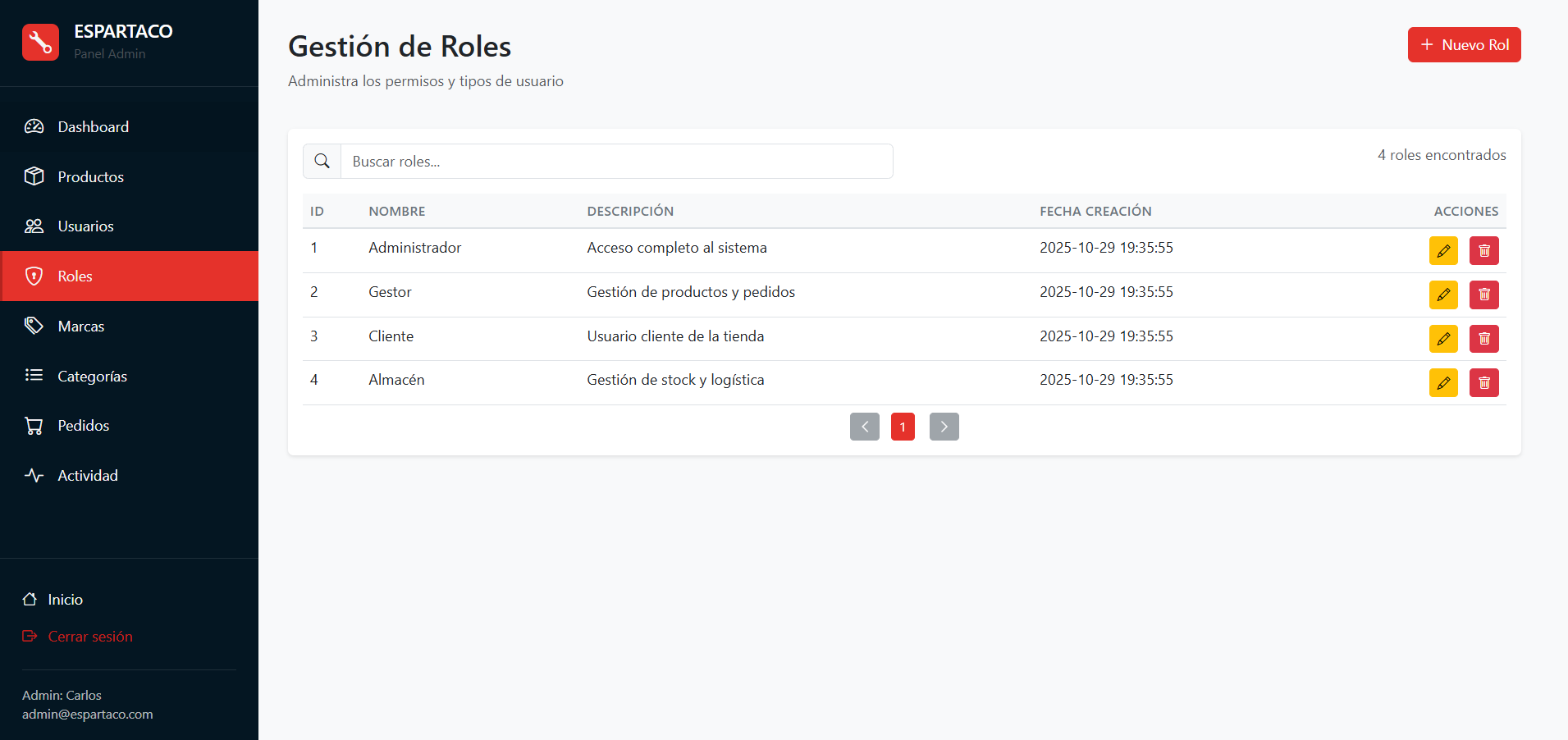The width and height of the screenshot is (1568, 740).
Task: Click the Cliente name cell
Action: click(391, 336)
